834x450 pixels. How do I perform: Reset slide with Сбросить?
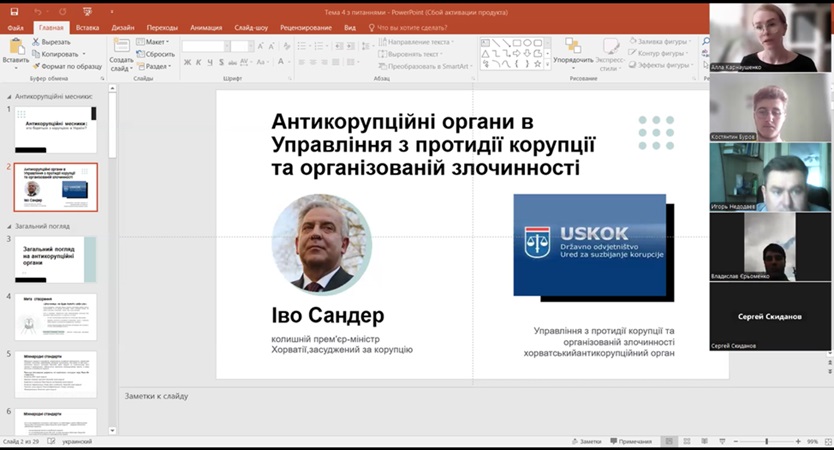pos(155,54)
